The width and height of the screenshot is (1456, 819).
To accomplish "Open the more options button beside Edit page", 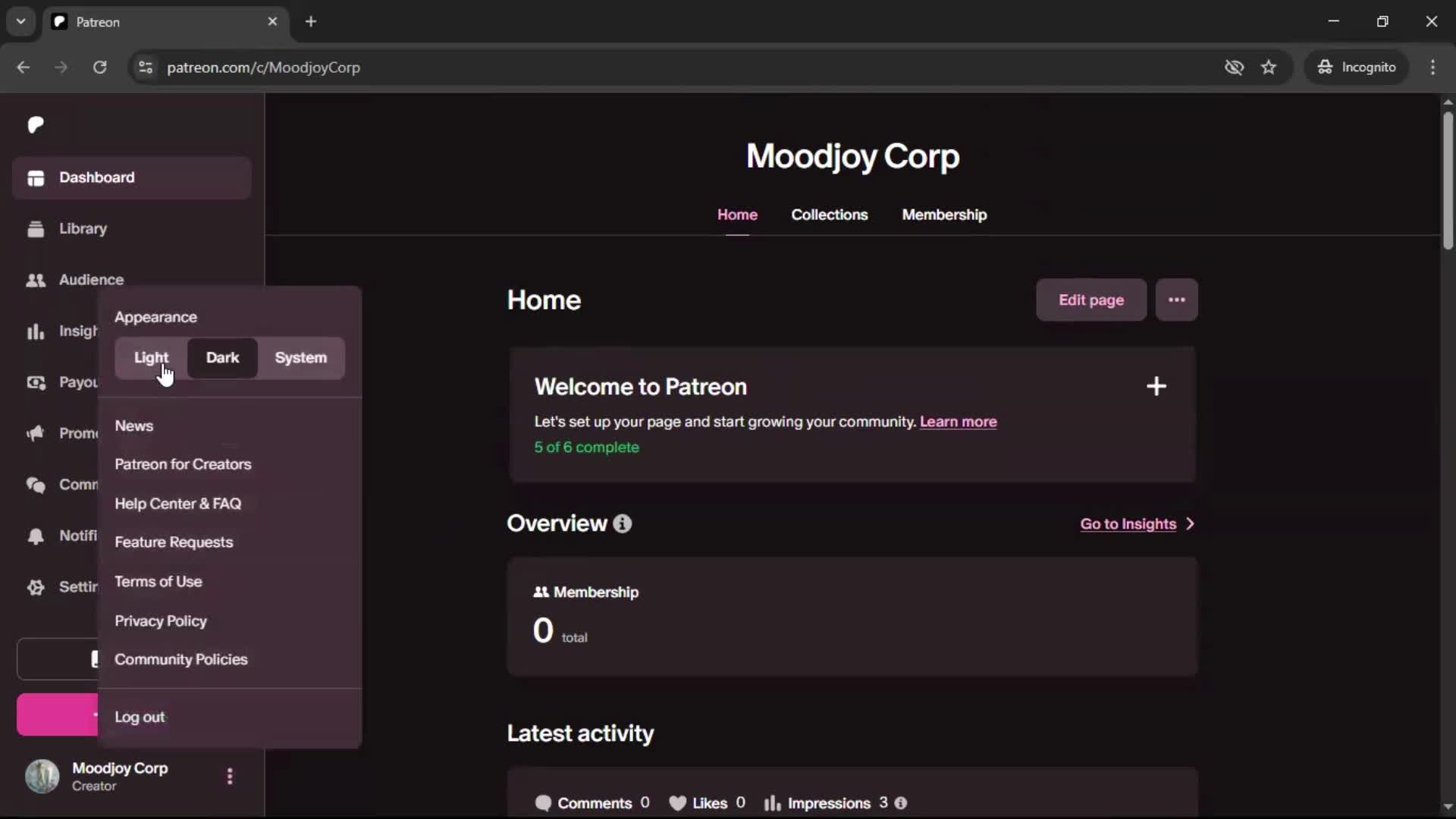I will (x=1176, y=300).
